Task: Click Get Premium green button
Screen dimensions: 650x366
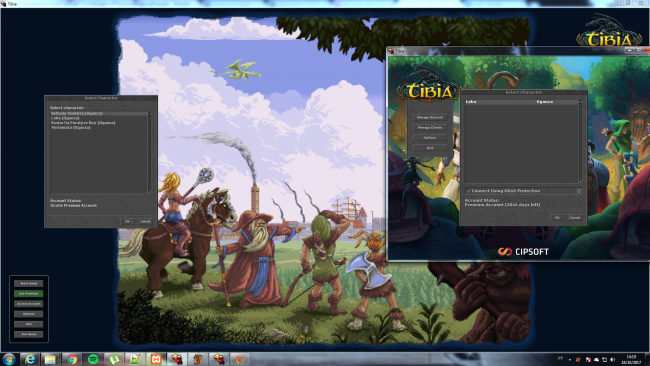Action: 29,293
